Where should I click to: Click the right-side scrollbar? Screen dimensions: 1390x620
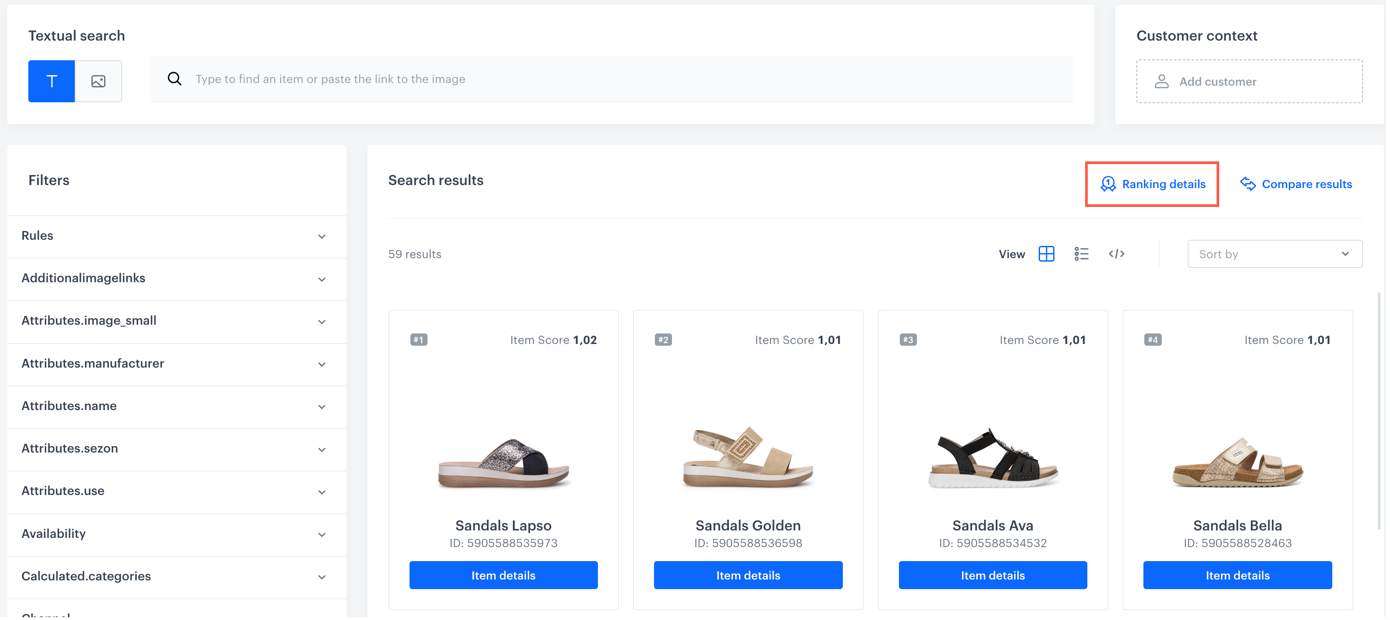1380,400
